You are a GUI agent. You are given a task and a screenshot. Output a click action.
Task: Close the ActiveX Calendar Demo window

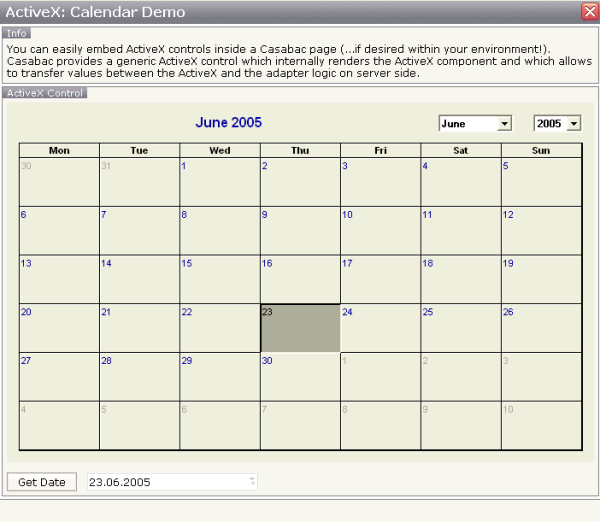tap(589, 12)
